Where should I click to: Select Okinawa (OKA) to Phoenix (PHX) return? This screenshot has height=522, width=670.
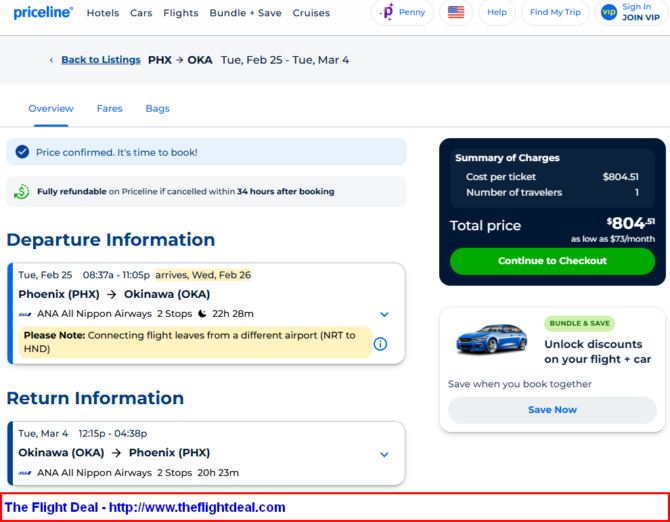pos(114,453)
